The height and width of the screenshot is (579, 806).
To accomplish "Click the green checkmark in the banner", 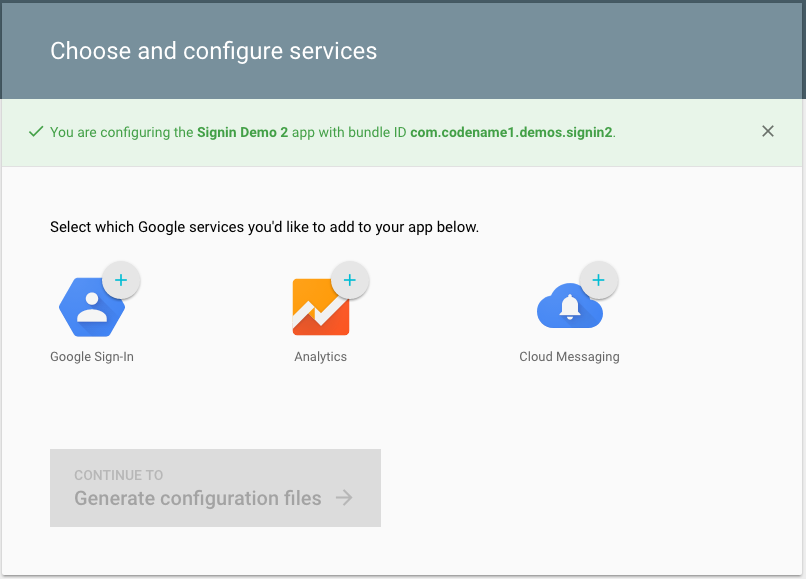I will coord(36,131).
